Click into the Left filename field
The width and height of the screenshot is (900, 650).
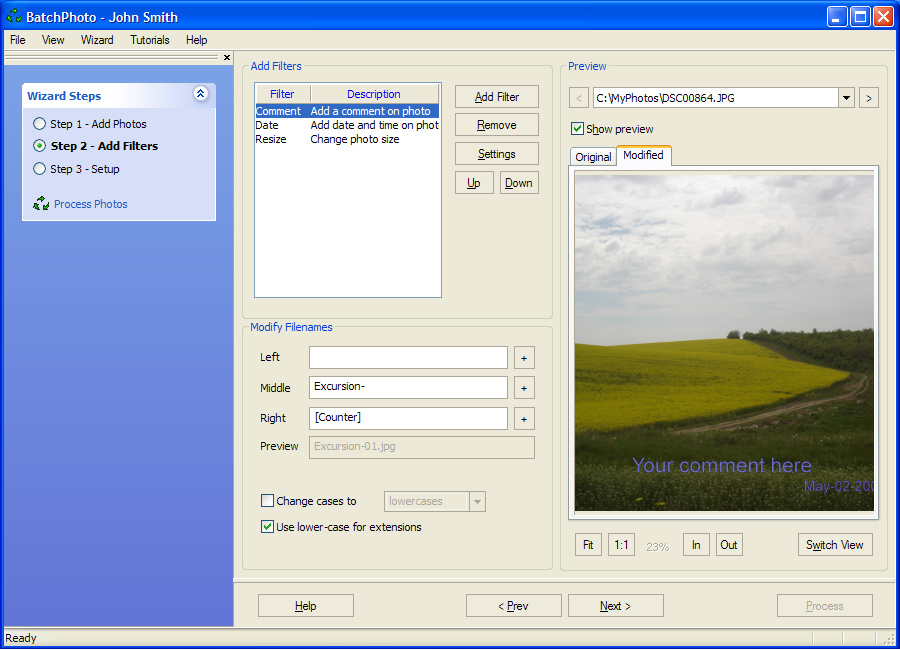(408, 358)
